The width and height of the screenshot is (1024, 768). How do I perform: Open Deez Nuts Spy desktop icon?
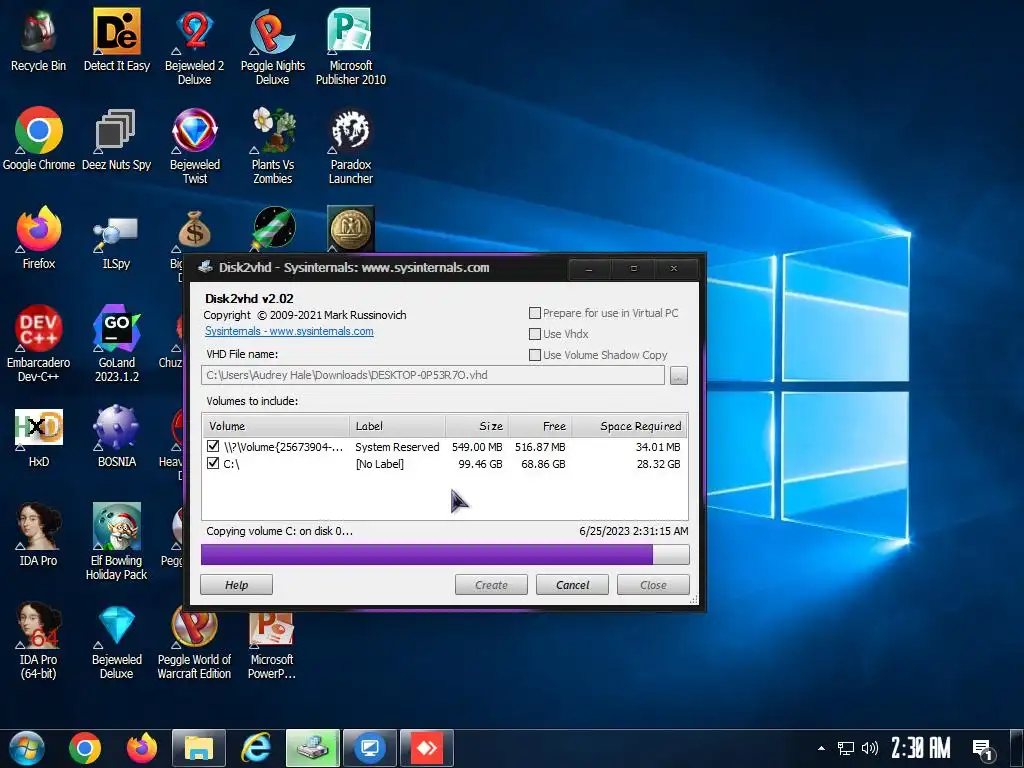(116, 139)
